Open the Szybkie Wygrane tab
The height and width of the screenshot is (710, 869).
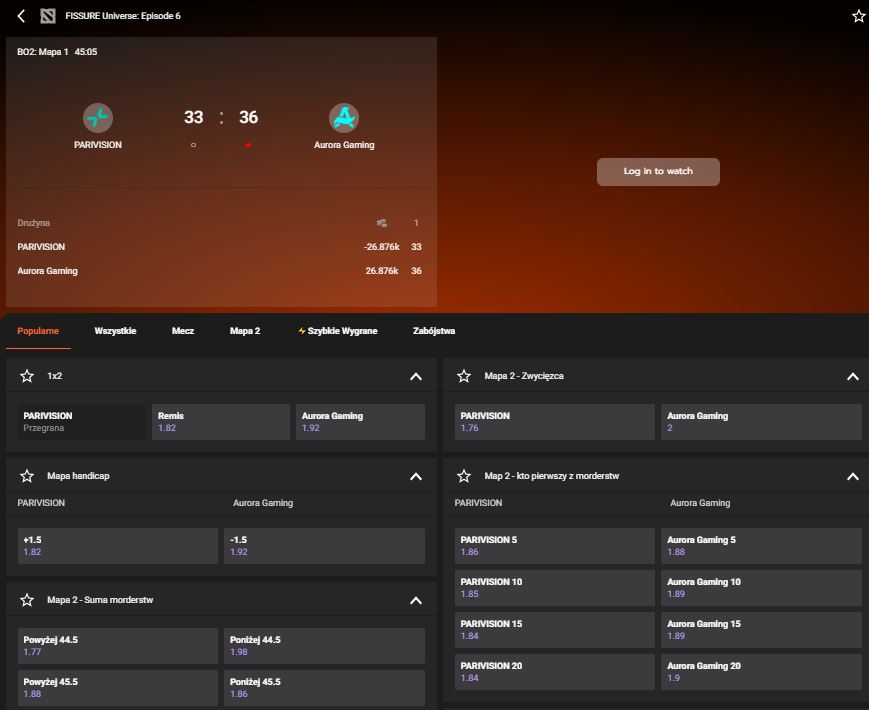338,331
